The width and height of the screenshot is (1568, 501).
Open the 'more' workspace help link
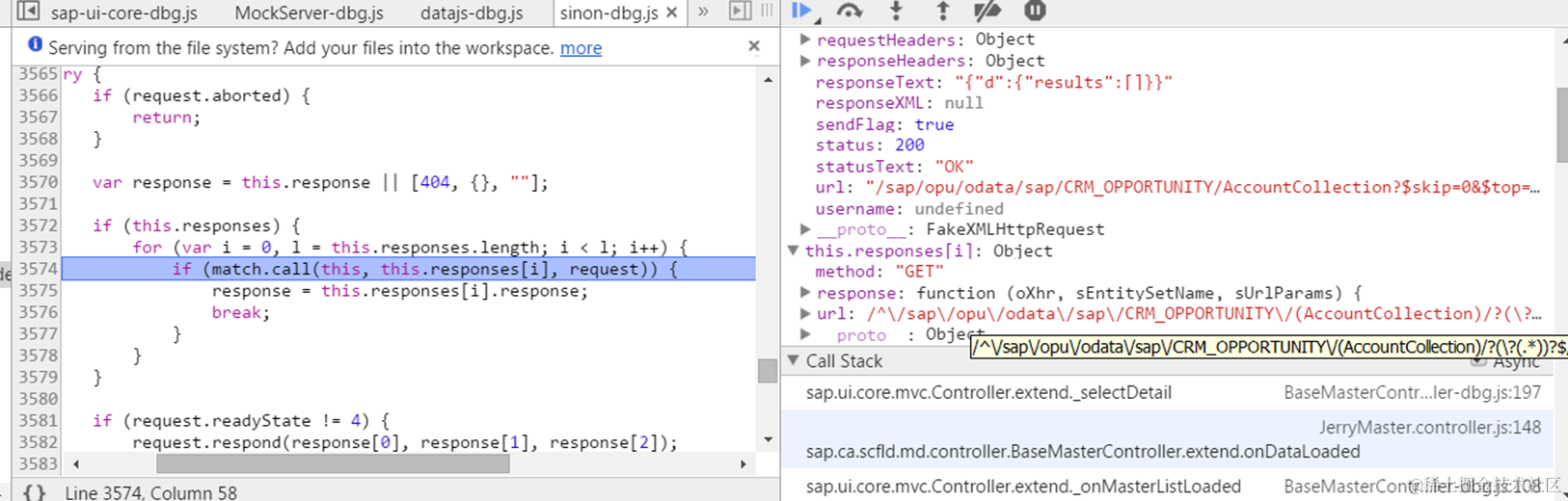(581, 47)
